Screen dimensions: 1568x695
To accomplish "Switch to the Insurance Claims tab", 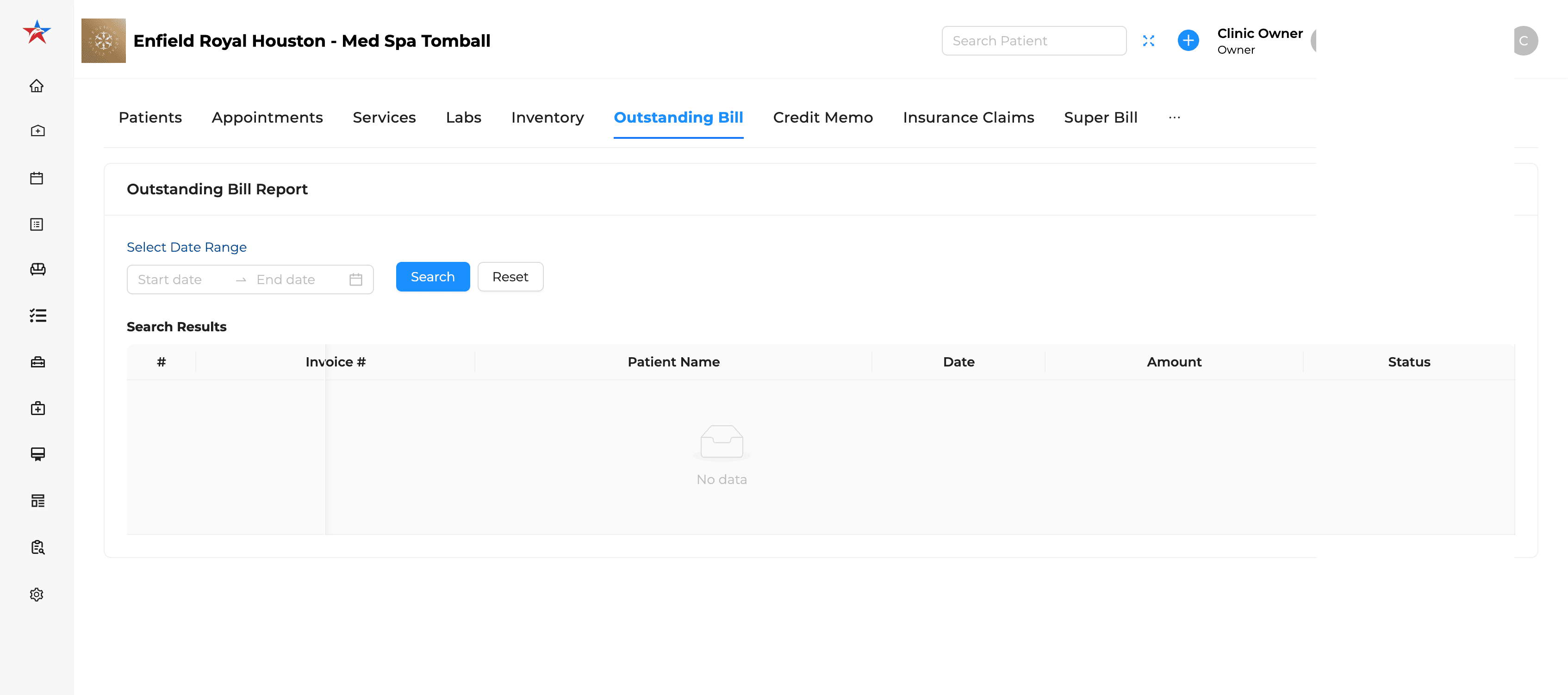I will click(968, 118).
